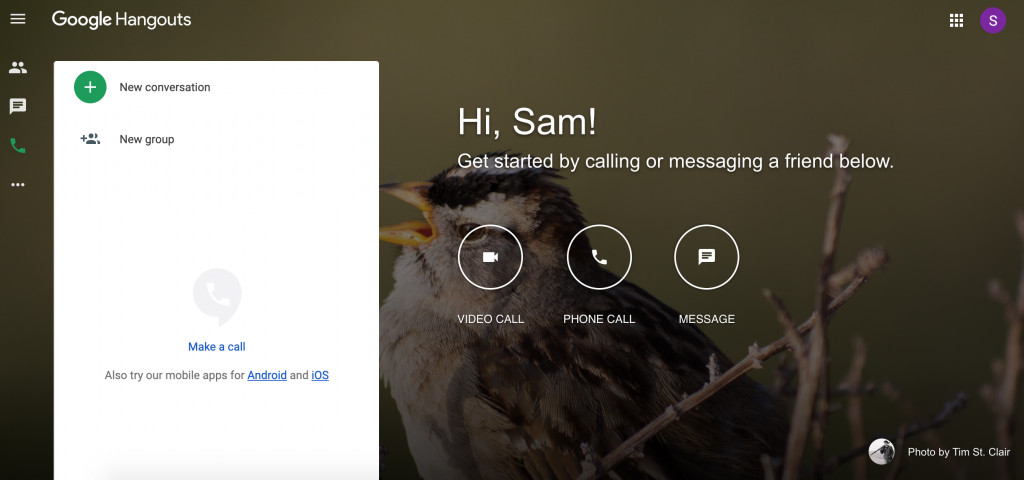Open the Contacts sidebar icon
The width and height of the screenshot is (1024, 480).
18,67
